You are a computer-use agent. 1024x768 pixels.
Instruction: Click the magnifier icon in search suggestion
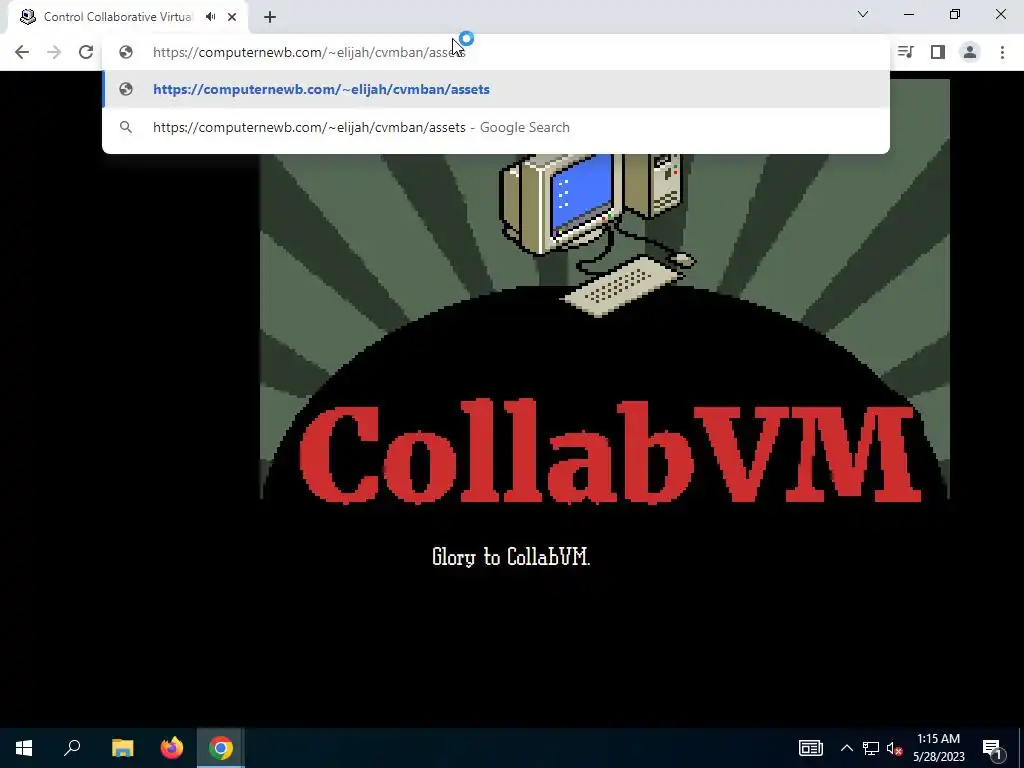126,127
